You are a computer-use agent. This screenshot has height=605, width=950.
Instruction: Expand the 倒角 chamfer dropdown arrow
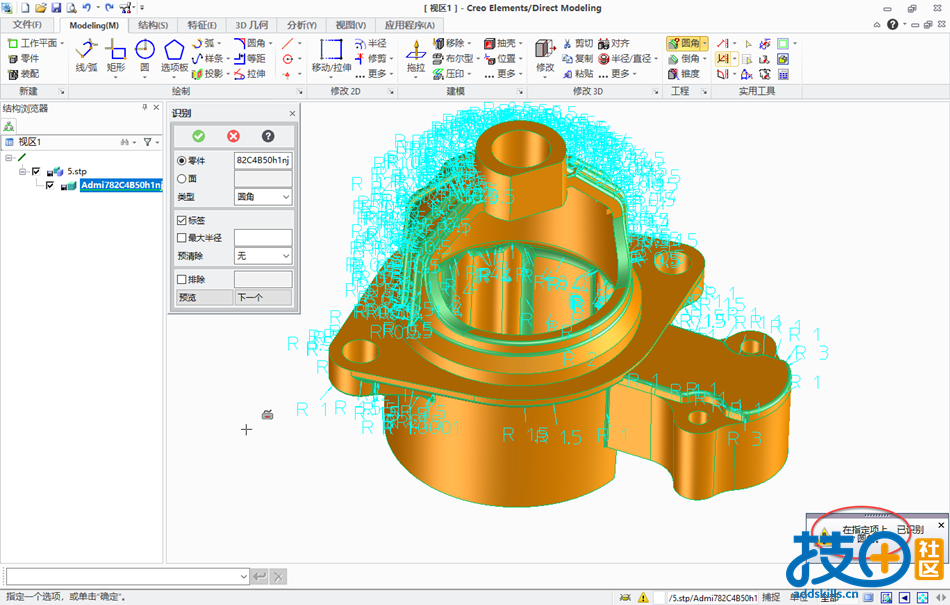pyautogui.click(x=705, y=59)
